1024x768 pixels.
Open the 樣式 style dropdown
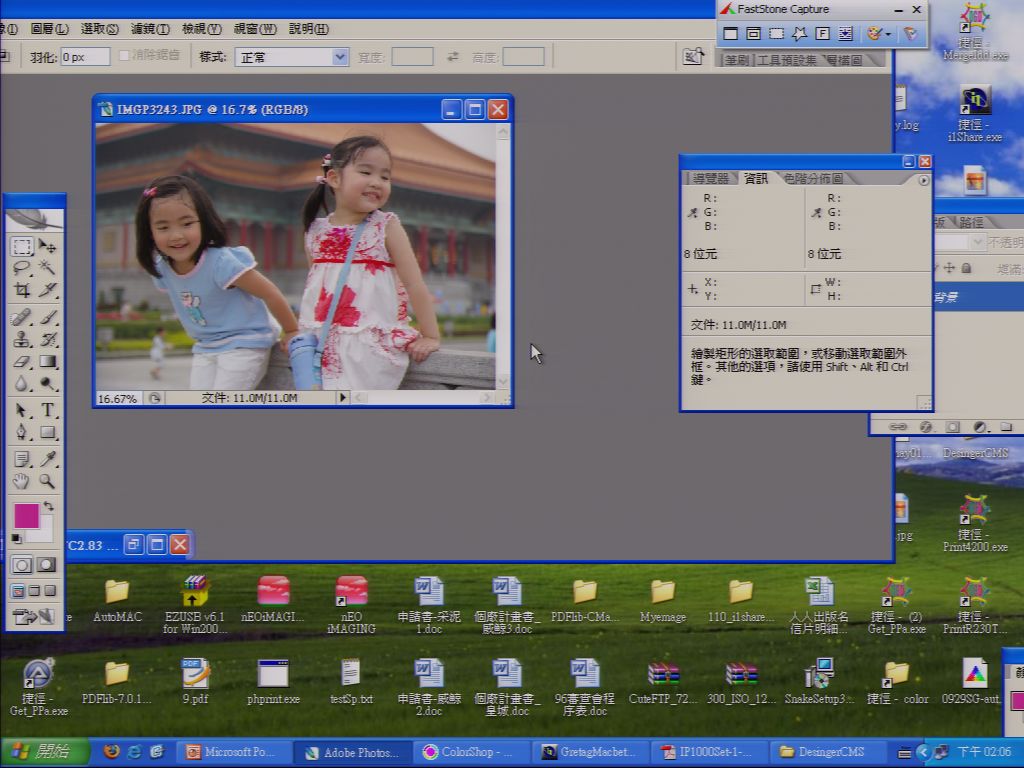point(291,57)
